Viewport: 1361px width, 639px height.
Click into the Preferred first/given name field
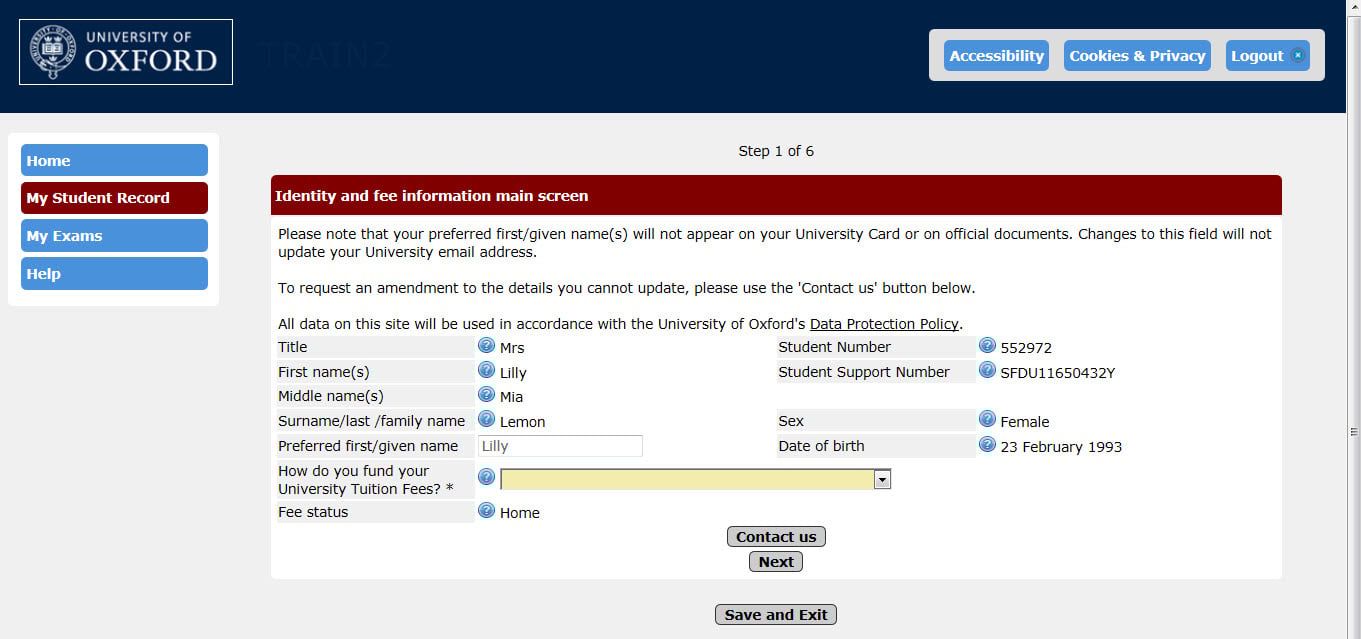(559, 445)
